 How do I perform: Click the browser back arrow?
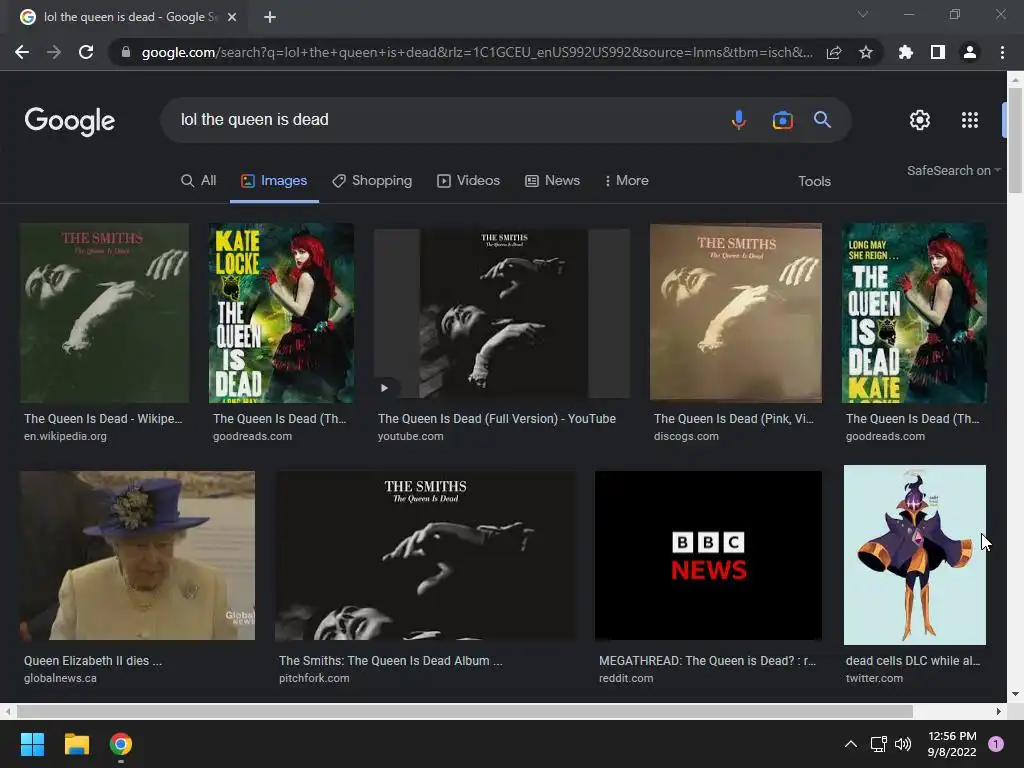22,52
